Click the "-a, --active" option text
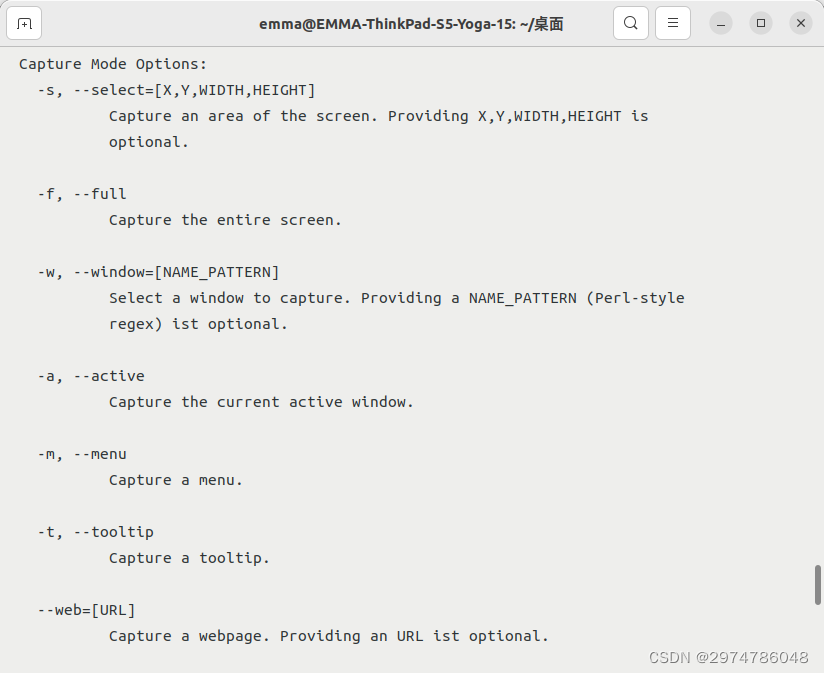Image resolution: width=824 pixels, height=673 pixels. coord(91,376)
